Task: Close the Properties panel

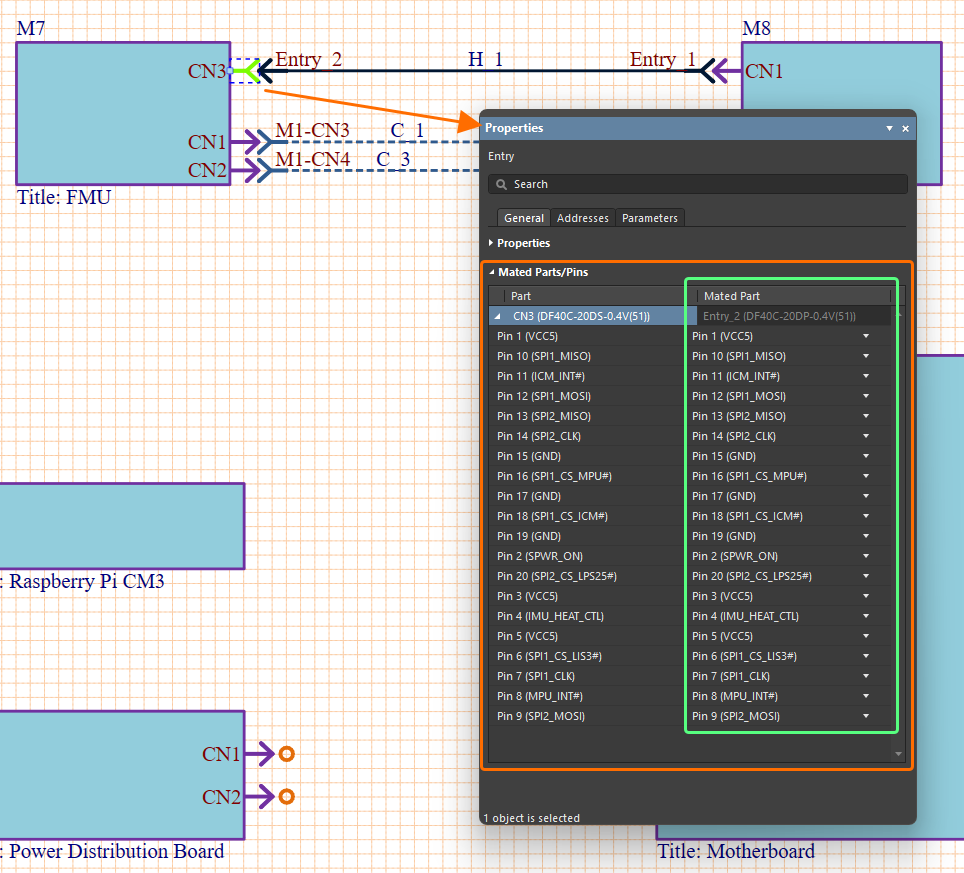Action: click(905, 129)
